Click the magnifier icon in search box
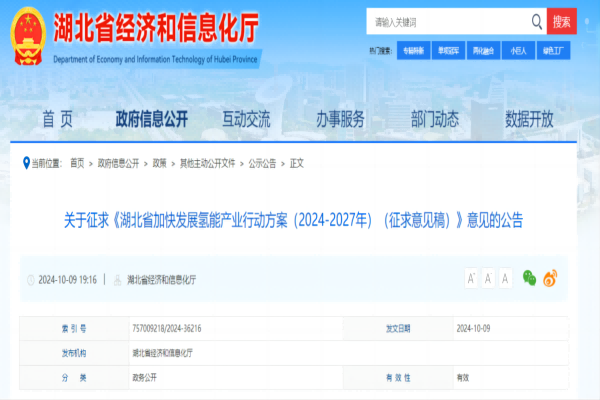Viewport: 600px width, 400px height. pyautogui.click(x=535, y=21)
